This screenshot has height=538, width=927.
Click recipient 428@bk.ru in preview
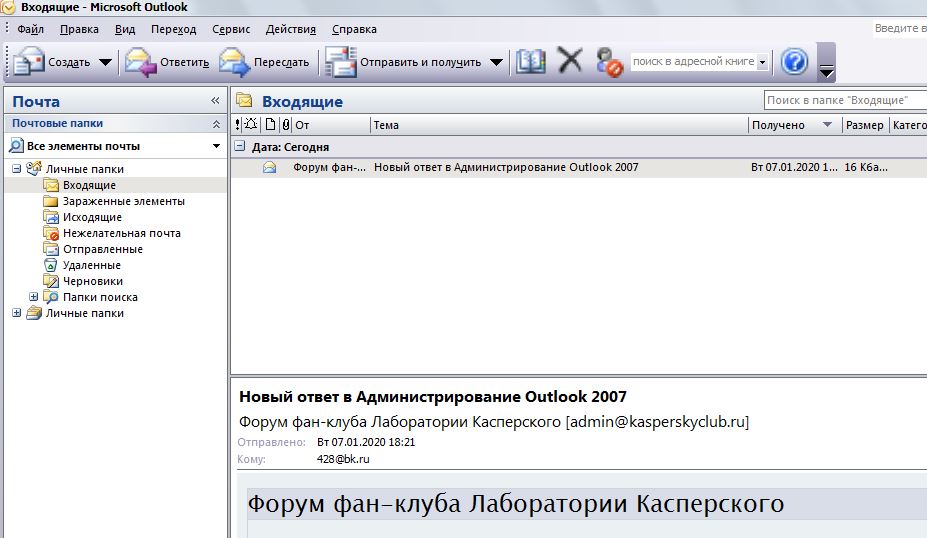(343, 459)
